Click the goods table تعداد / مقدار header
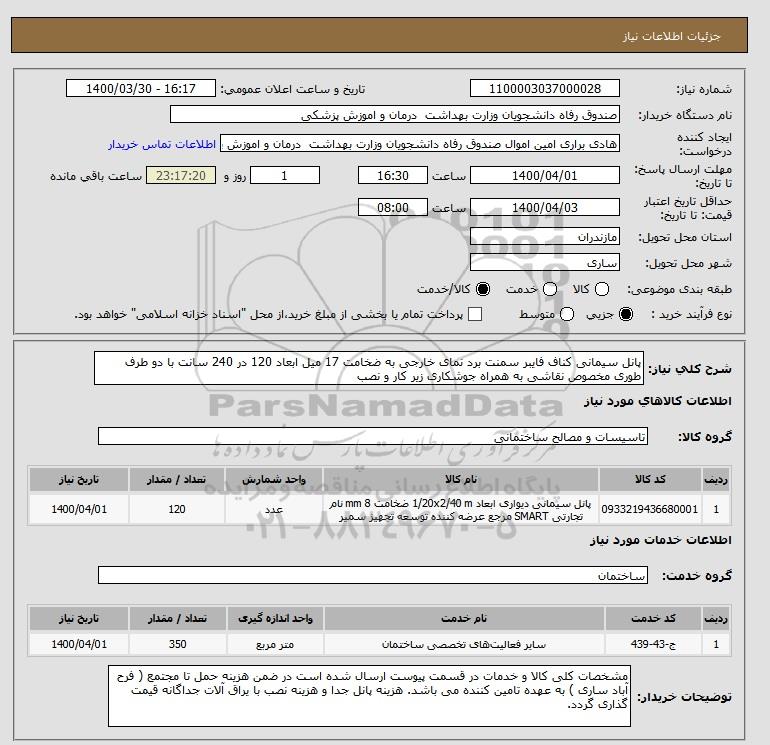770x745 pixels. pyautogui.click(x=177, y=479)
